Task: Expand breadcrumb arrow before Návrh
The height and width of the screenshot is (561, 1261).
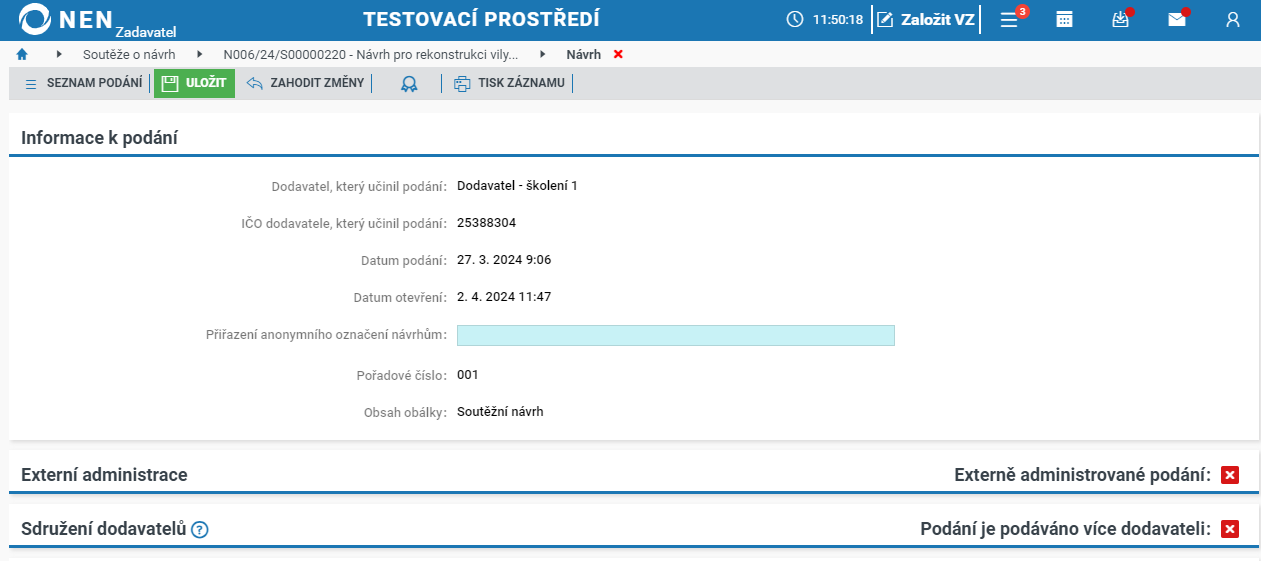Action: [543, 54]
